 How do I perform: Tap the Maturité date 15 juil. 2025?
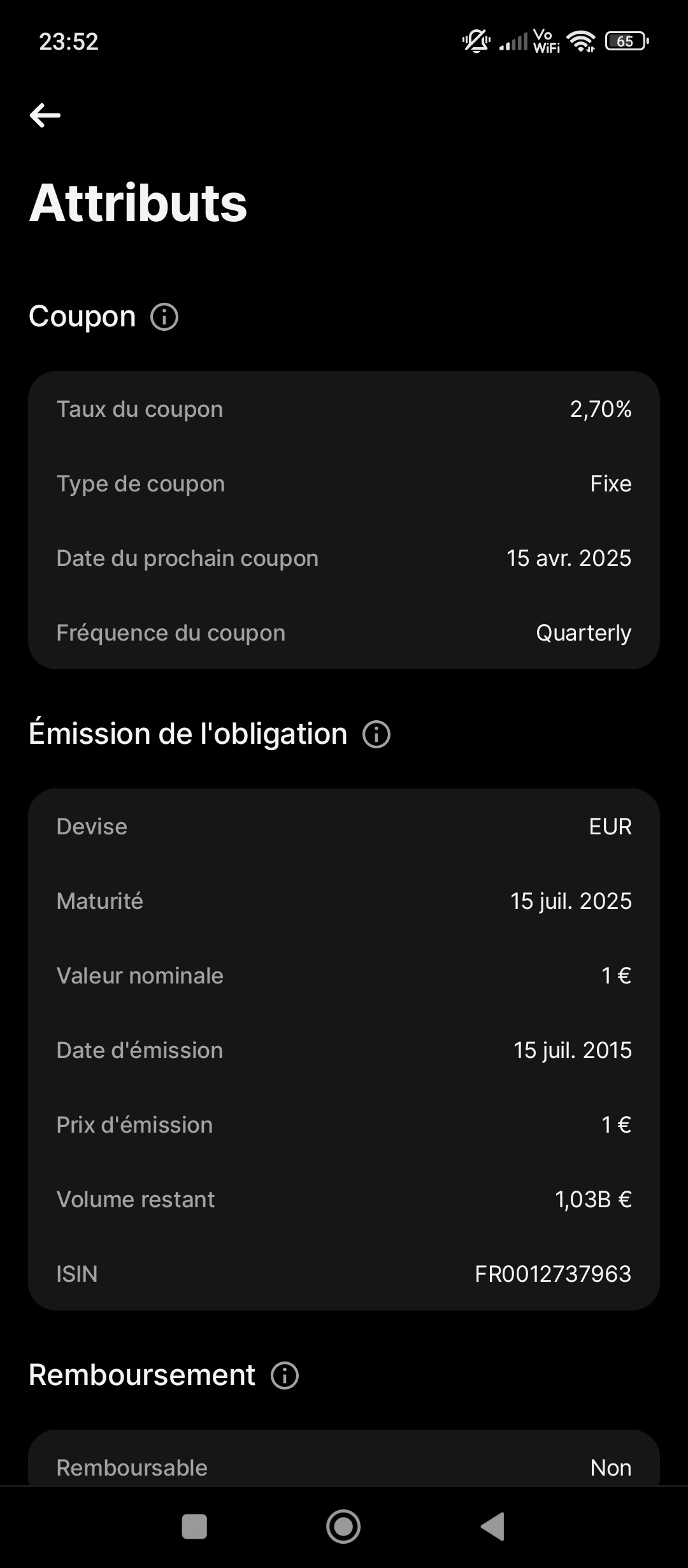tap(571, 901)
